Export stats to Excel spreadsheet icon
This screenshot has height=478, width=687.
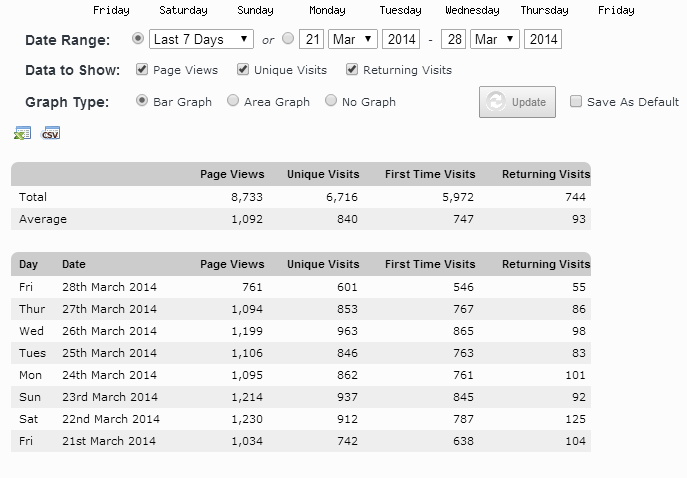tap(22, 133)
